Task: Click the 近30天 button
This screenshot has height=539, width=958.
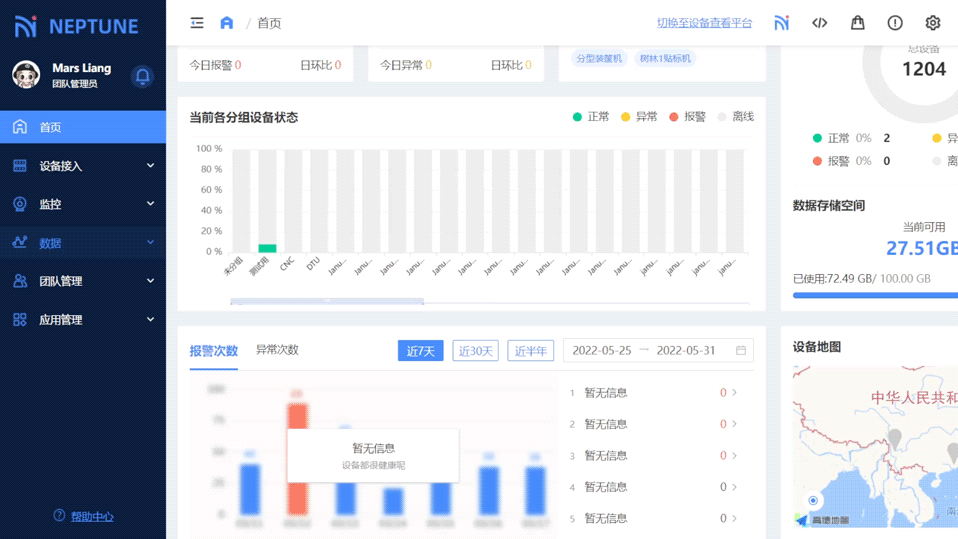Action: [x=475, y=351]
